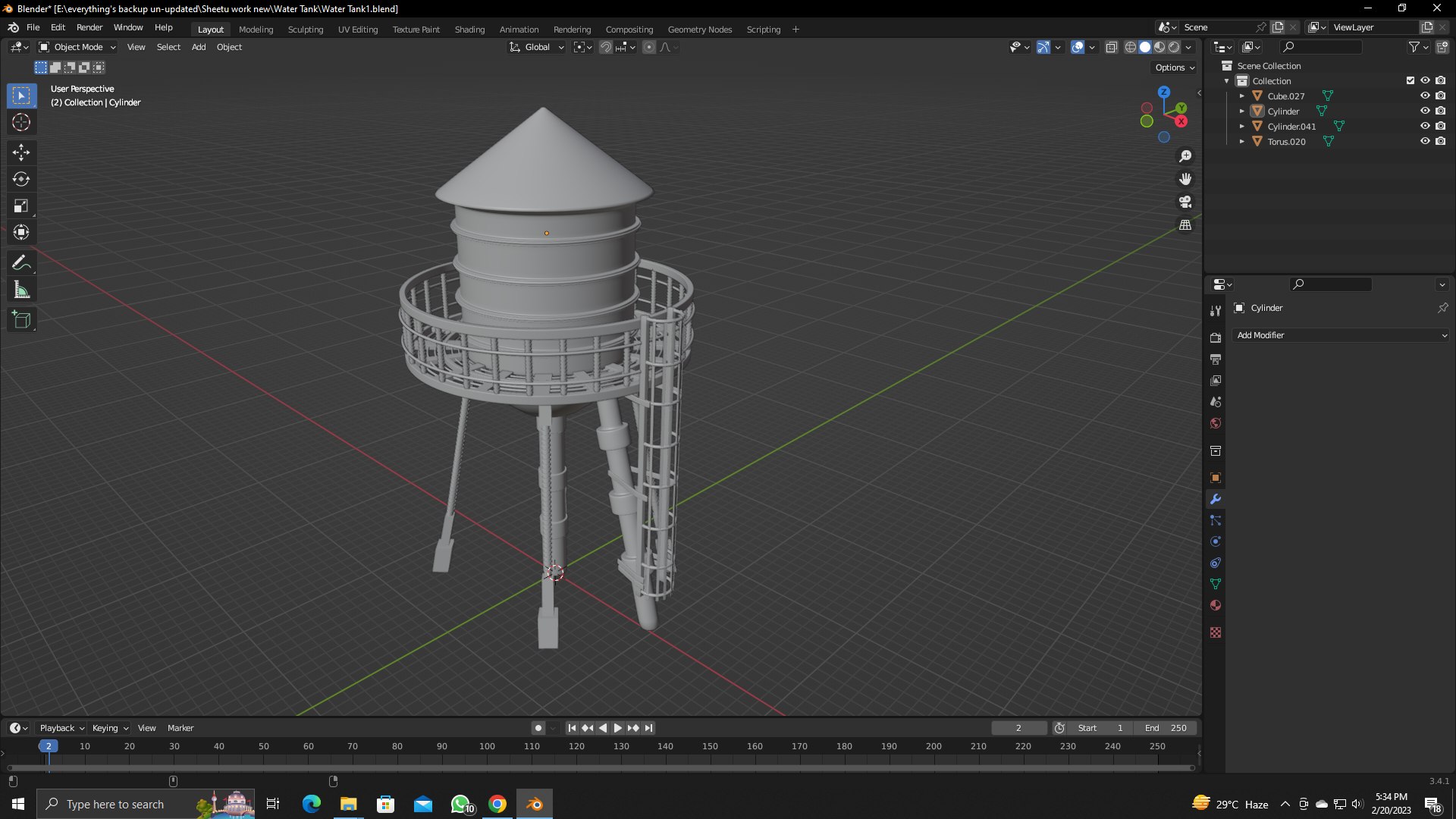Open Global transform orientation dropdown
The image size is (1456, 819).
click(536, 47)
